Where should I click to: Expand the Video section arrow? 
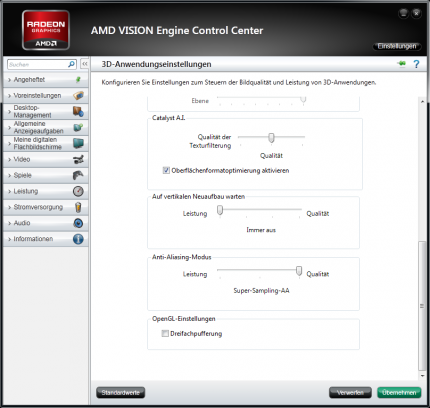click(x=9, y=160)
